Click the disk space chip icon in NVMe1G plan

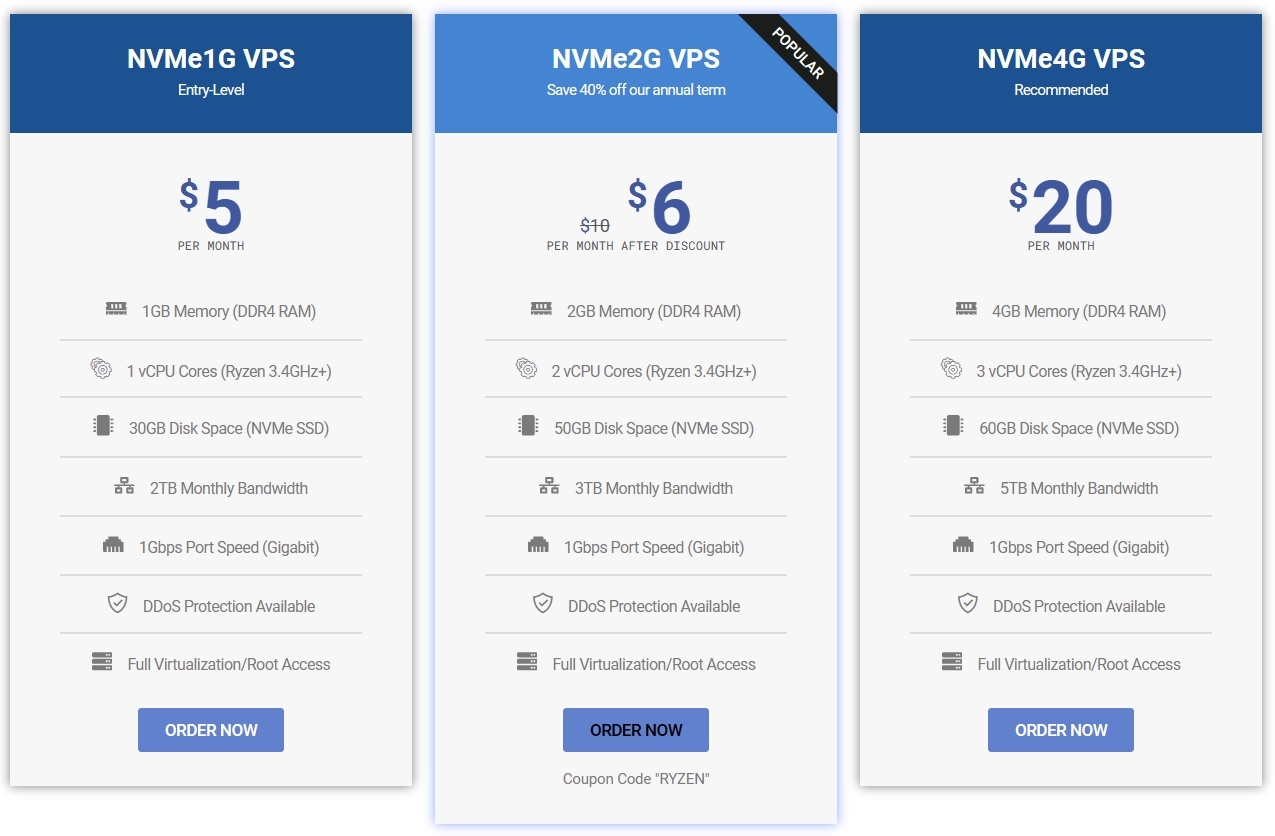(x=103, y=426)
